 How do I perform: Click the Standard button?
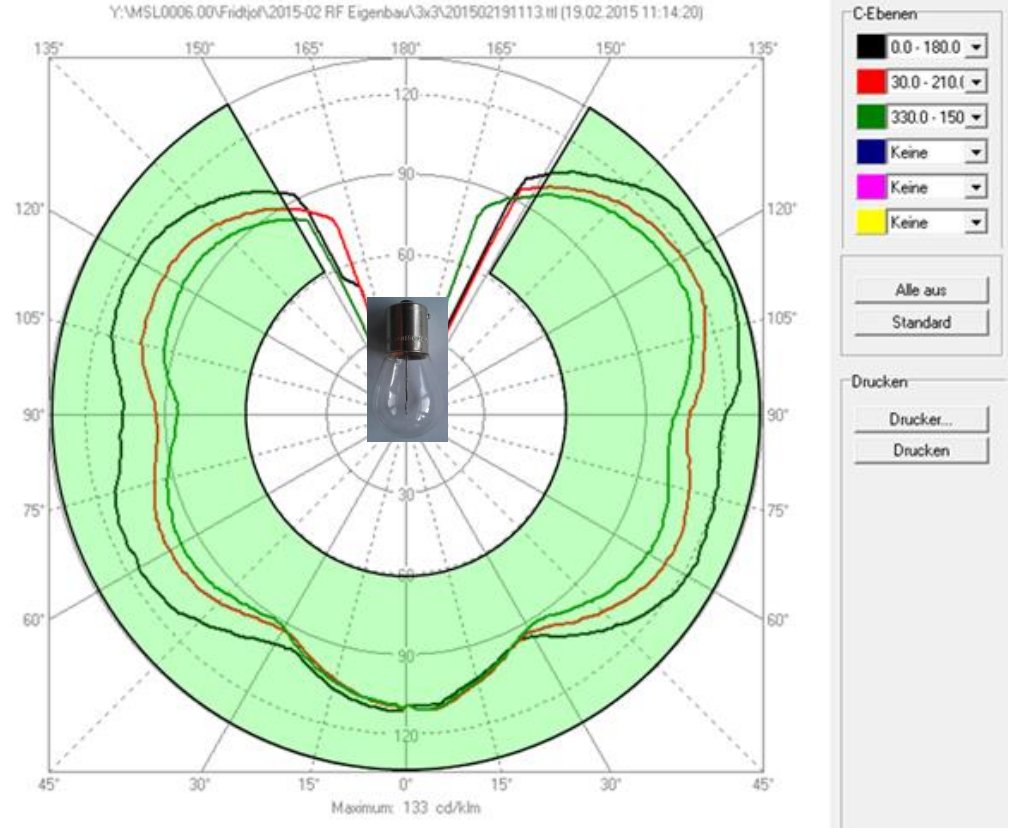pos(921,322)
